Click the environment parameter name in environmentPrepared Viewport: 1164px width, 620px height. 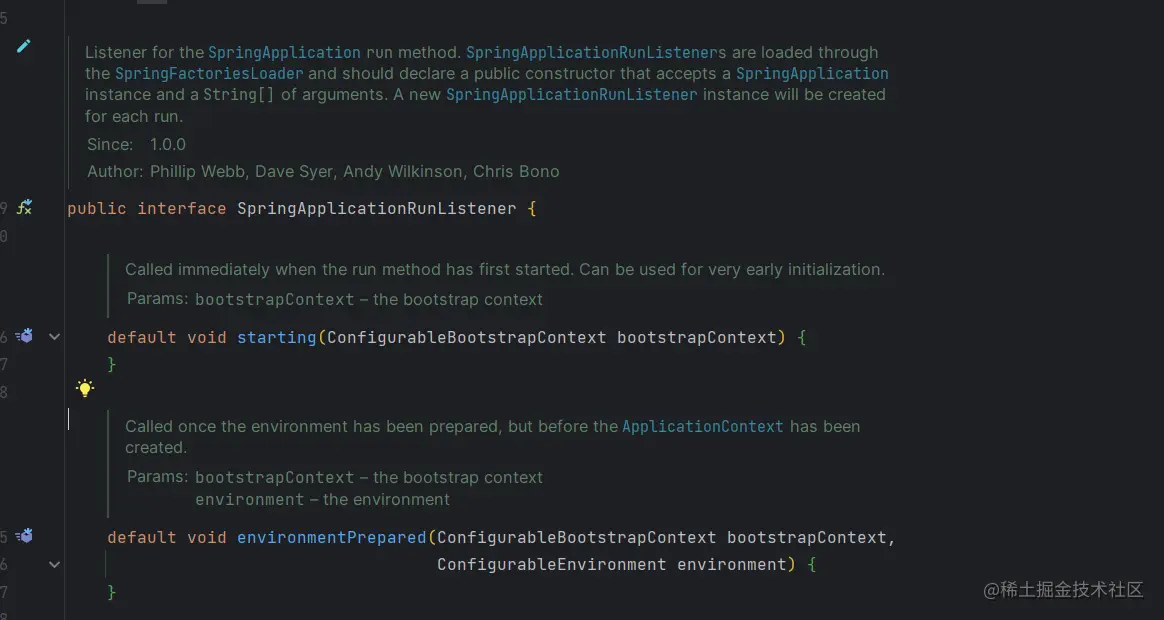(731, 565)
